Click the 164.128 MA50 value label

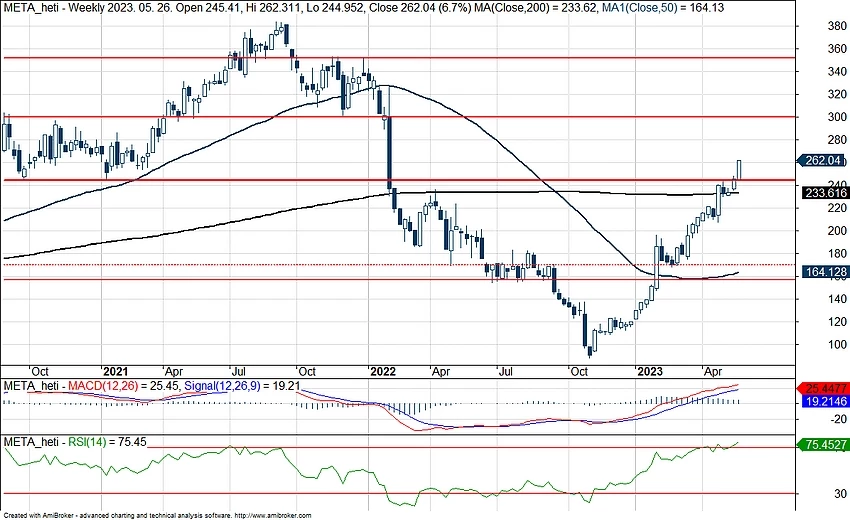tap(825, 272)
